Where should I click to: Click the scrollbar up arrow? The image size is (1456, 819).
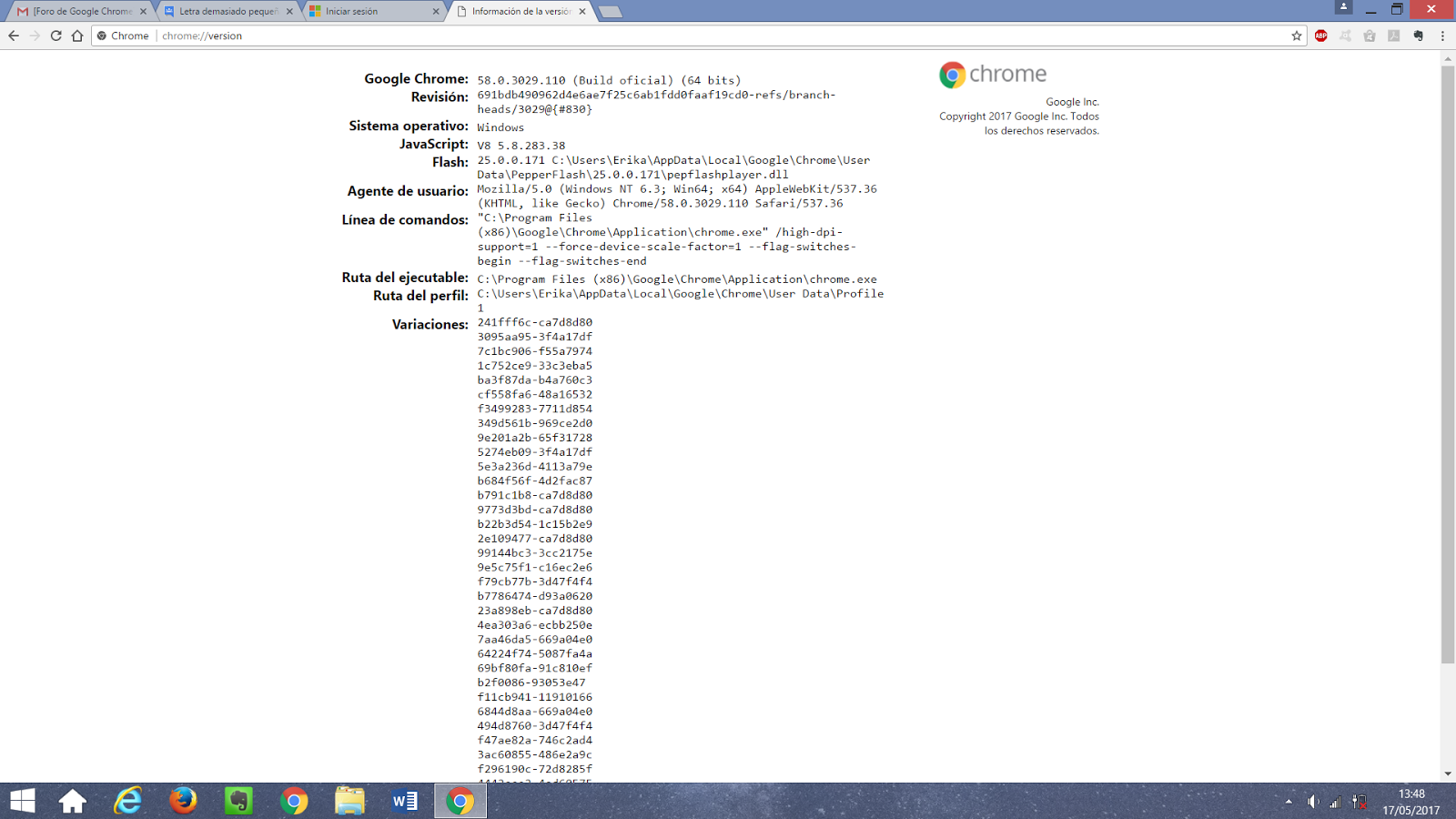1448,59
